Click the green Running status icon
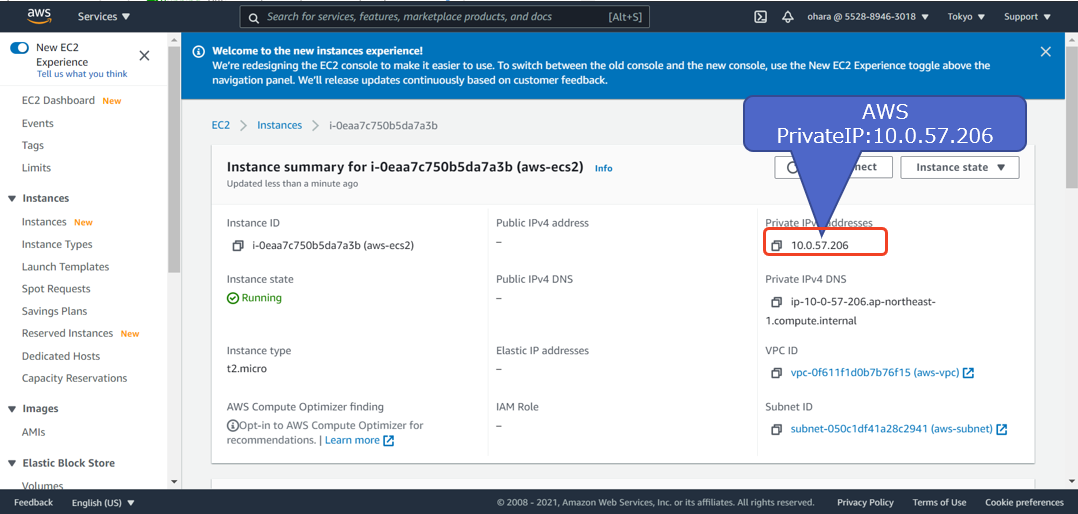 pyautogui.click(x=232, y=298)
